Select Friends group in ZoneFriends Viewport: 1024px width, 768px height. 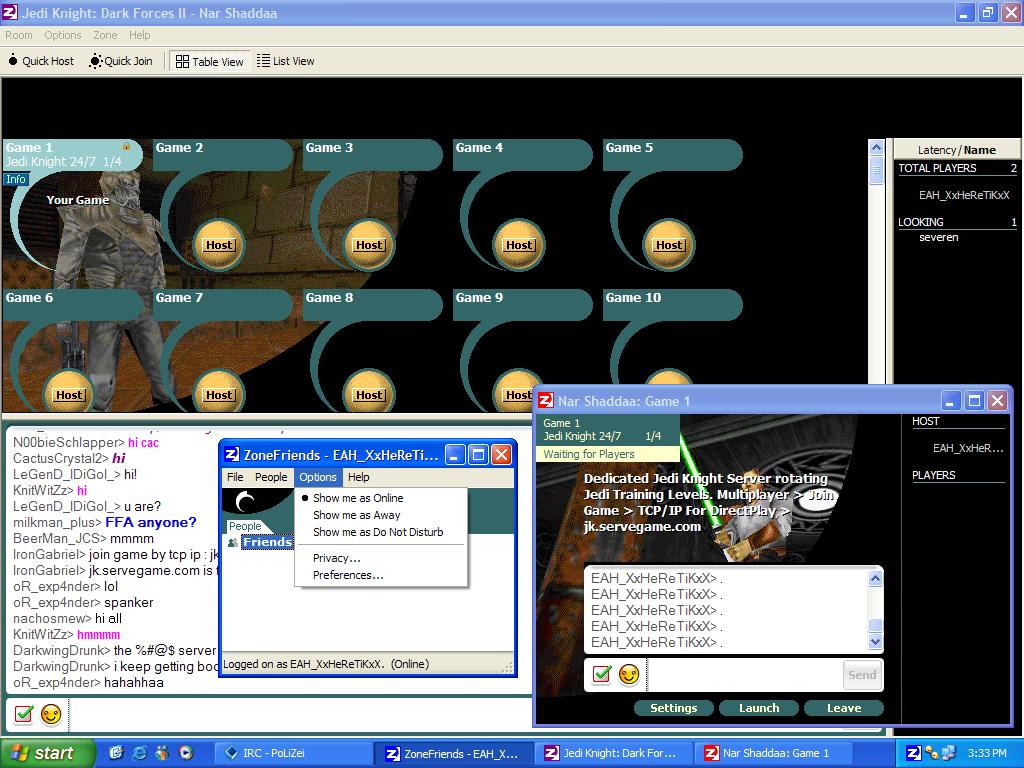coord(267,542)
